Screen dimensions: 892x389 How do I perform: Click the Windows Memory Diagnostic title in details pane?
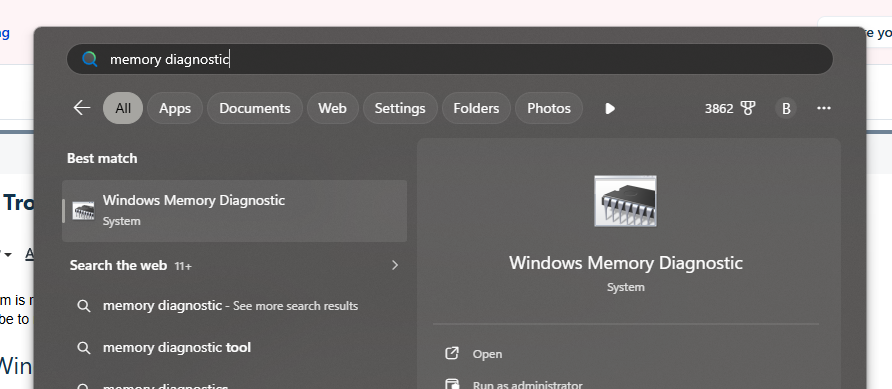tap(626, 263)
